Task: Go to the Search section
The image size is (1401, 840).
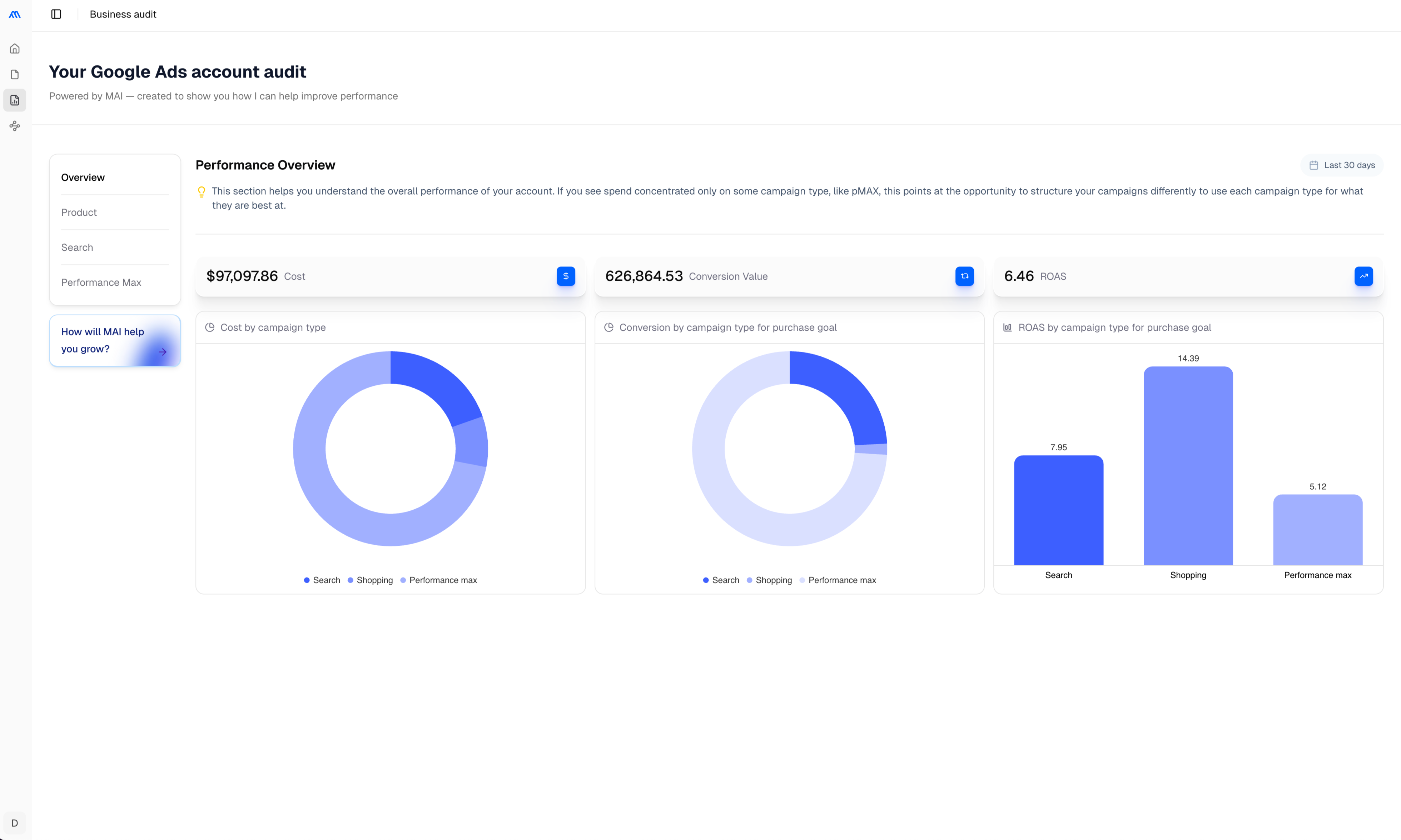Action: click(x=77, y=247)
